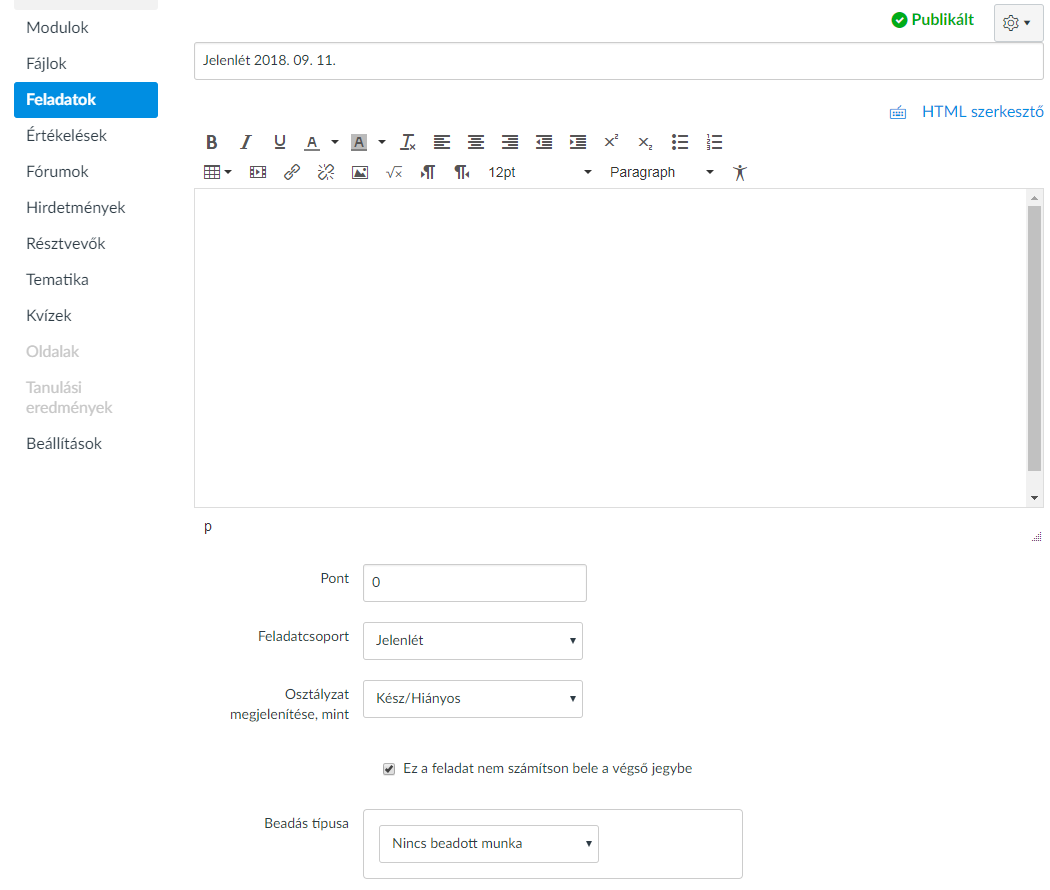This screenshot has width=1050, height=890.
Task: Click inside the rich text editor body
Action: (x=609, y=348)
